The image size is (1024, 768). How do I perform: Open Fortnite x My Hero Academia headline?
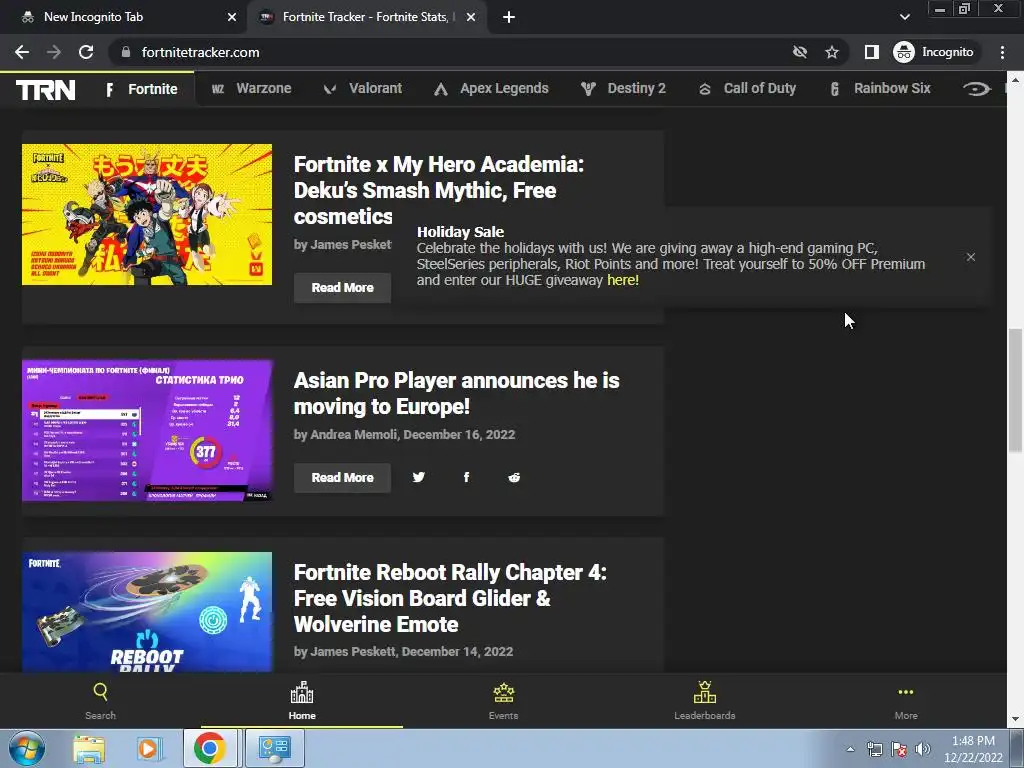click(439, 190)
